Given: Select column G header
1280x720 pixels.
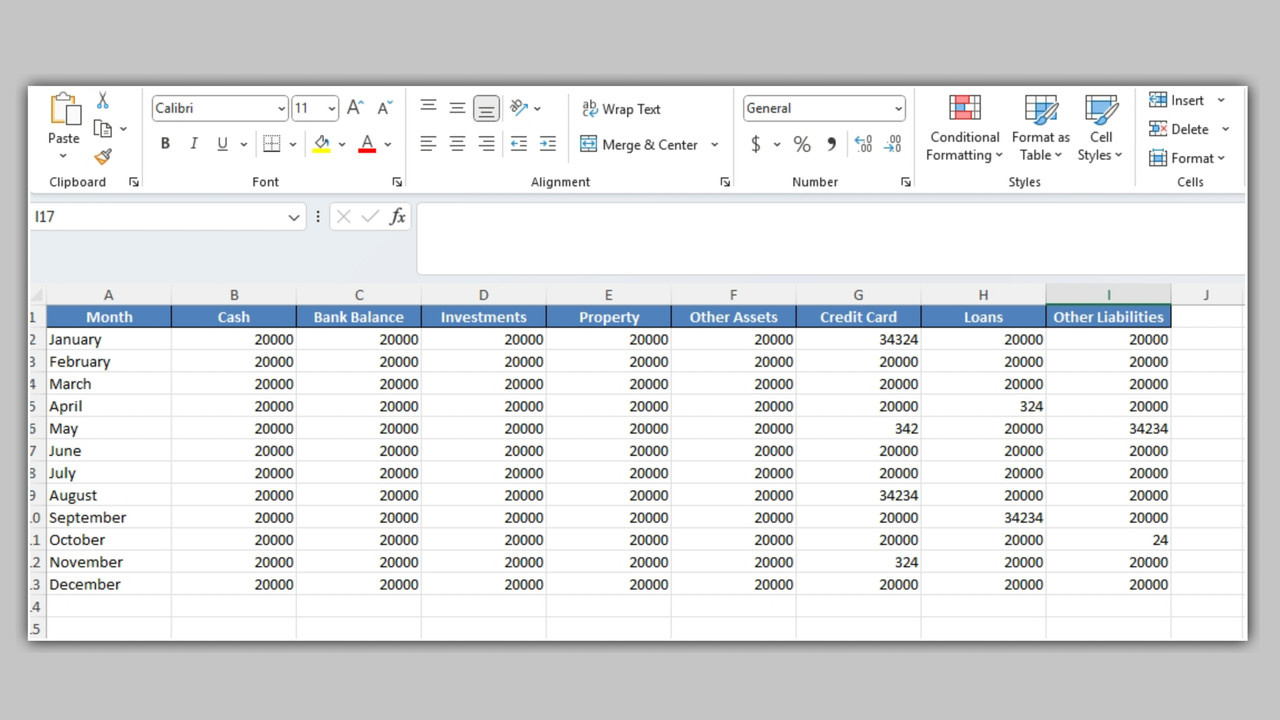Looking at the screenshot, I should (x=858, y=295).
